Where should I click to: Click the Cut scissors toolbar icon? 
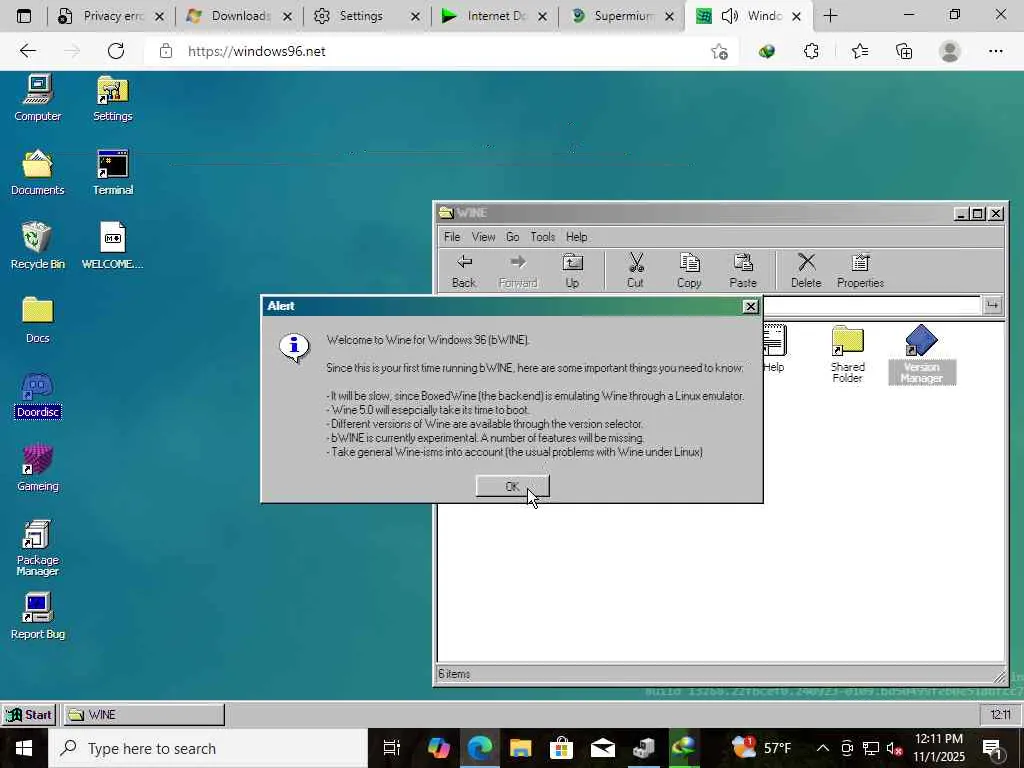pyautogui.click(x=635, y=271)
